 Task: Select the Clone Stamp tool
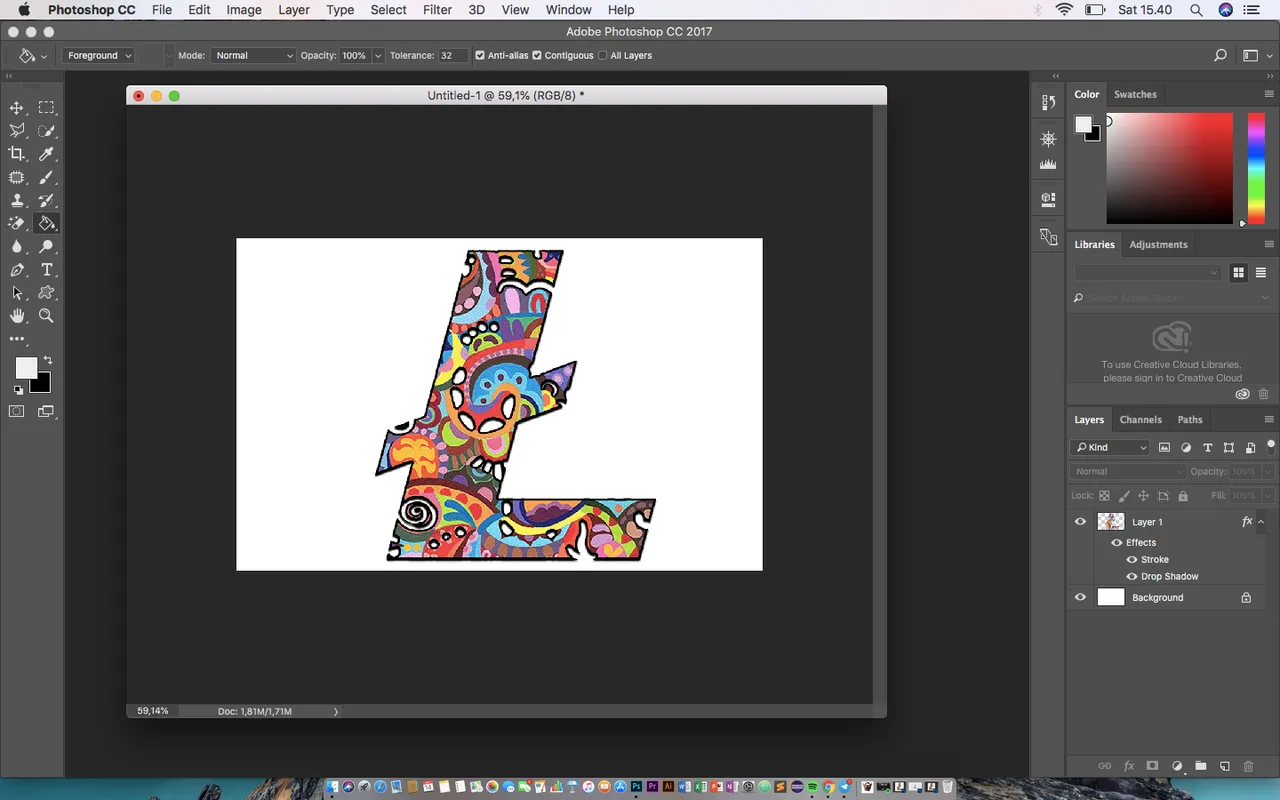pyautogui.click(x=17, y=200)
